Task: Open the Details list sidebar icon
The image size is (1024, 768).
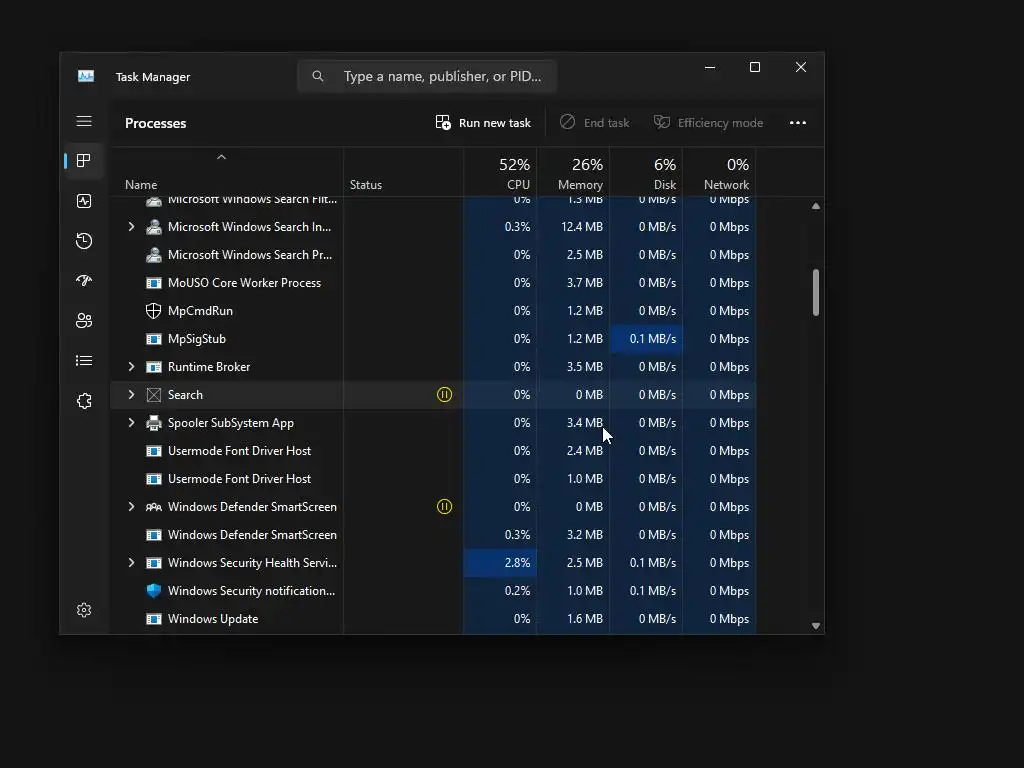Action: [84, 360]
